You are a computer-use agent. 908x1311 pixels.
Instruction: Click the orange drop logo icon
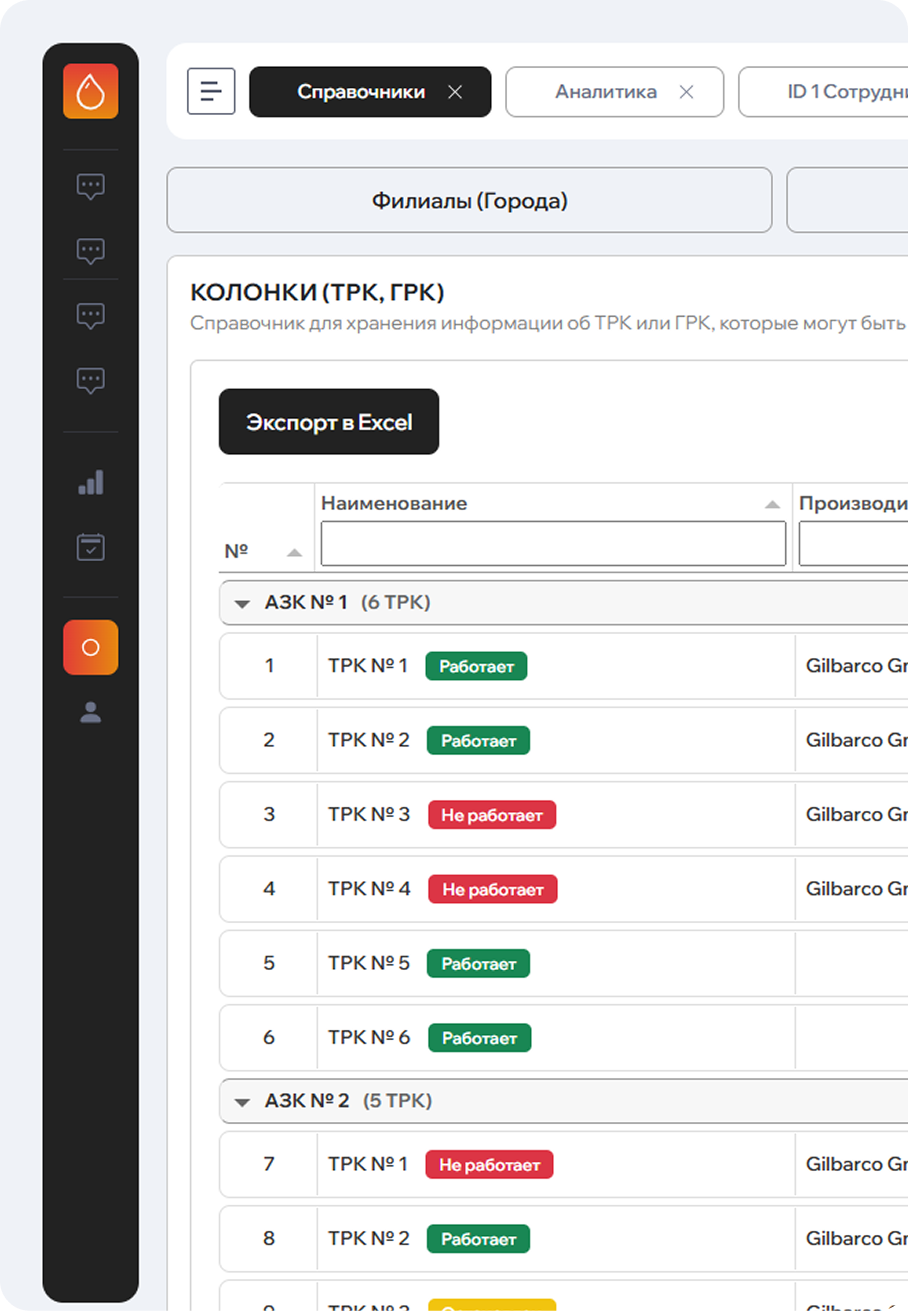pos(90,91)
